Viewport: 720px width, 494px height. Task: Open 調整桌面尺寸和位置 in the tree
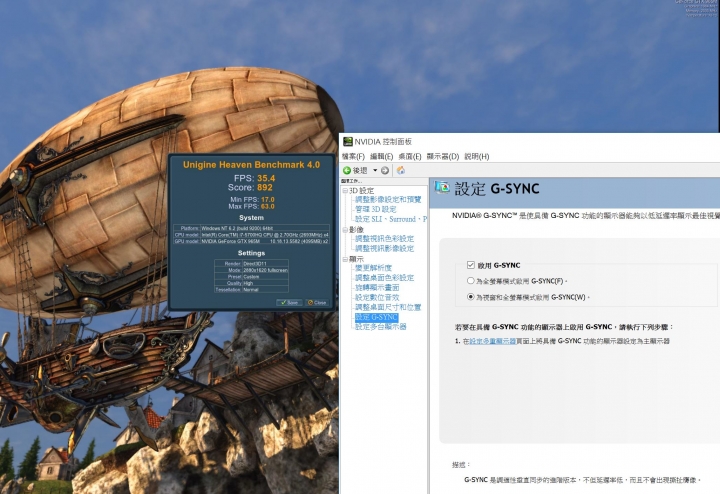[388, 307]
